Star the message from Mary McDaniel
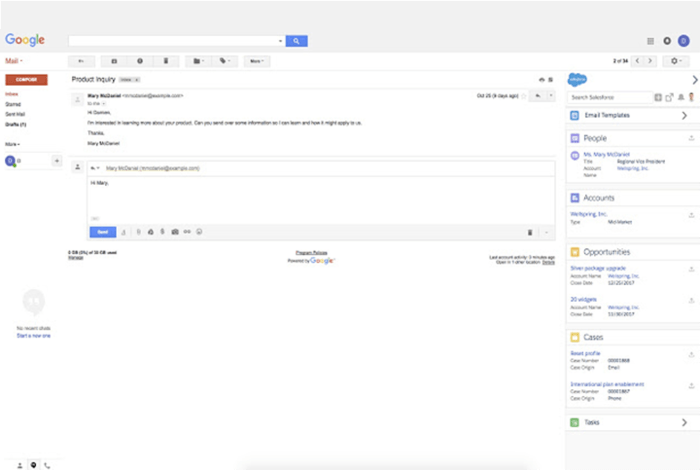The image size is (700, 470). (524, 96)
